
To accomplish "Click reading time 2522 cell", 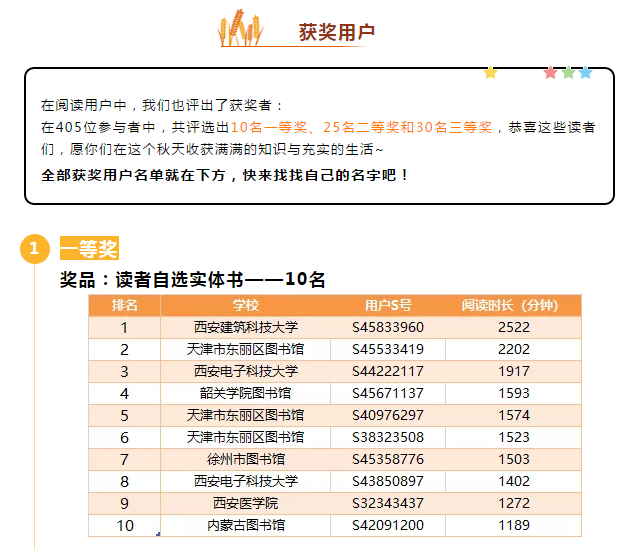I will 514,327.
